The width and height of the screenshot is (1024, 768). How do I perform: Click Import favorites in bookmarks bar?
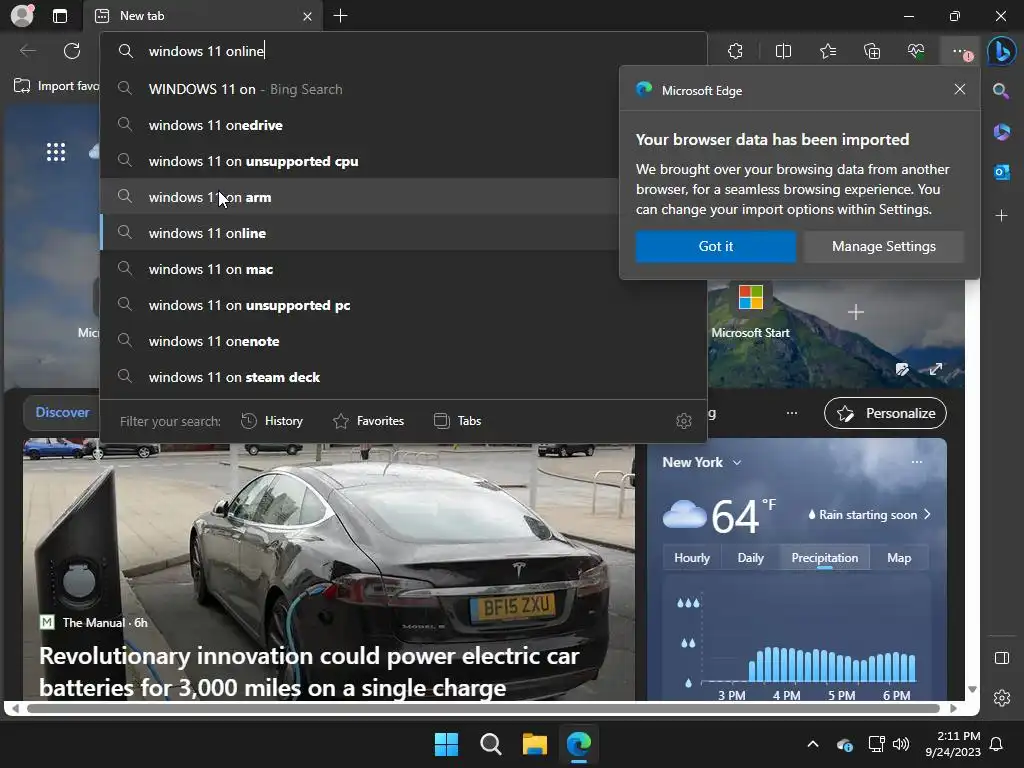click(x=57, y=86)
